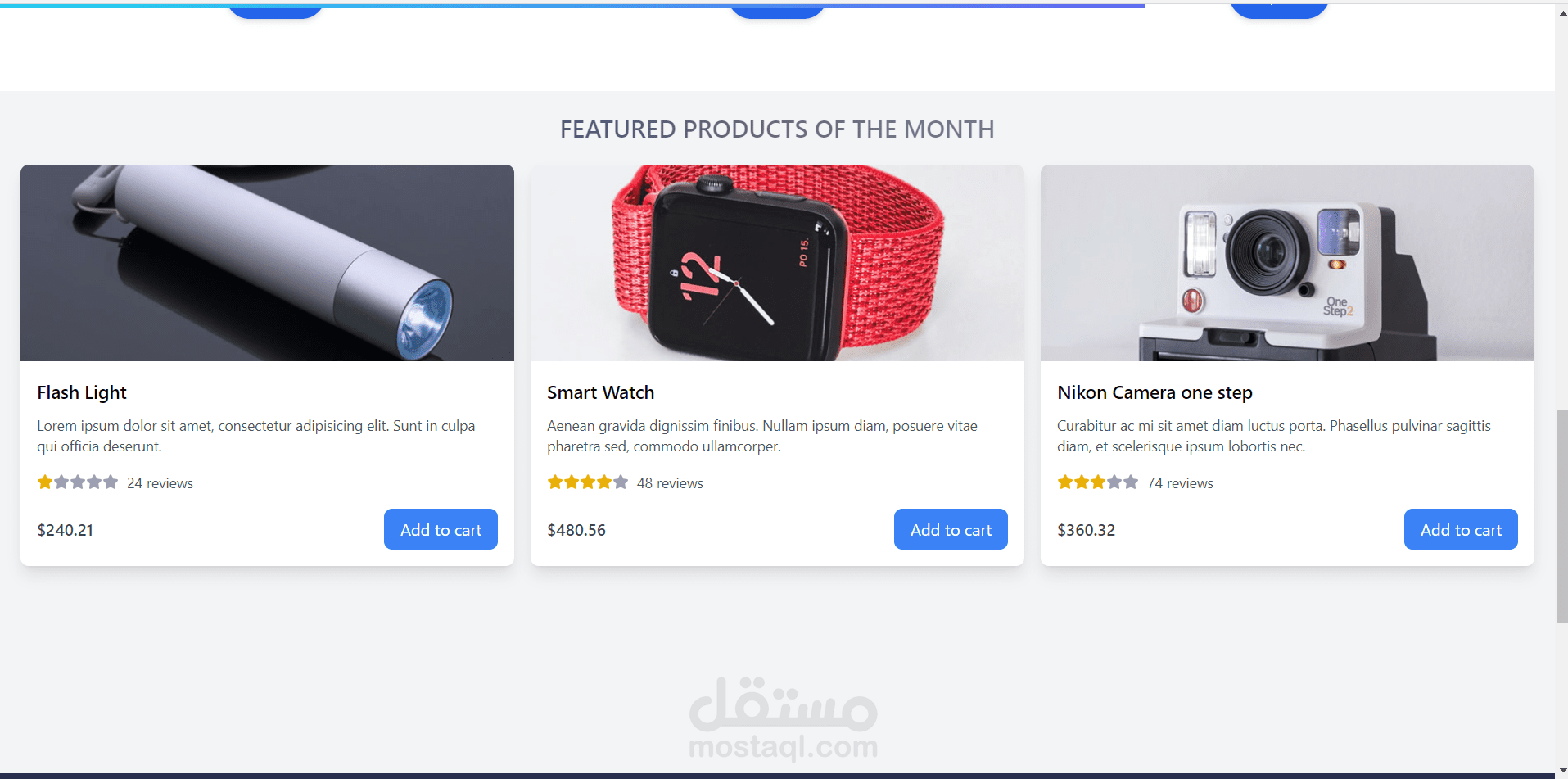View the 74 reviews link
The height and width of the screenshot is (779, 1568).
(1180, 483)
